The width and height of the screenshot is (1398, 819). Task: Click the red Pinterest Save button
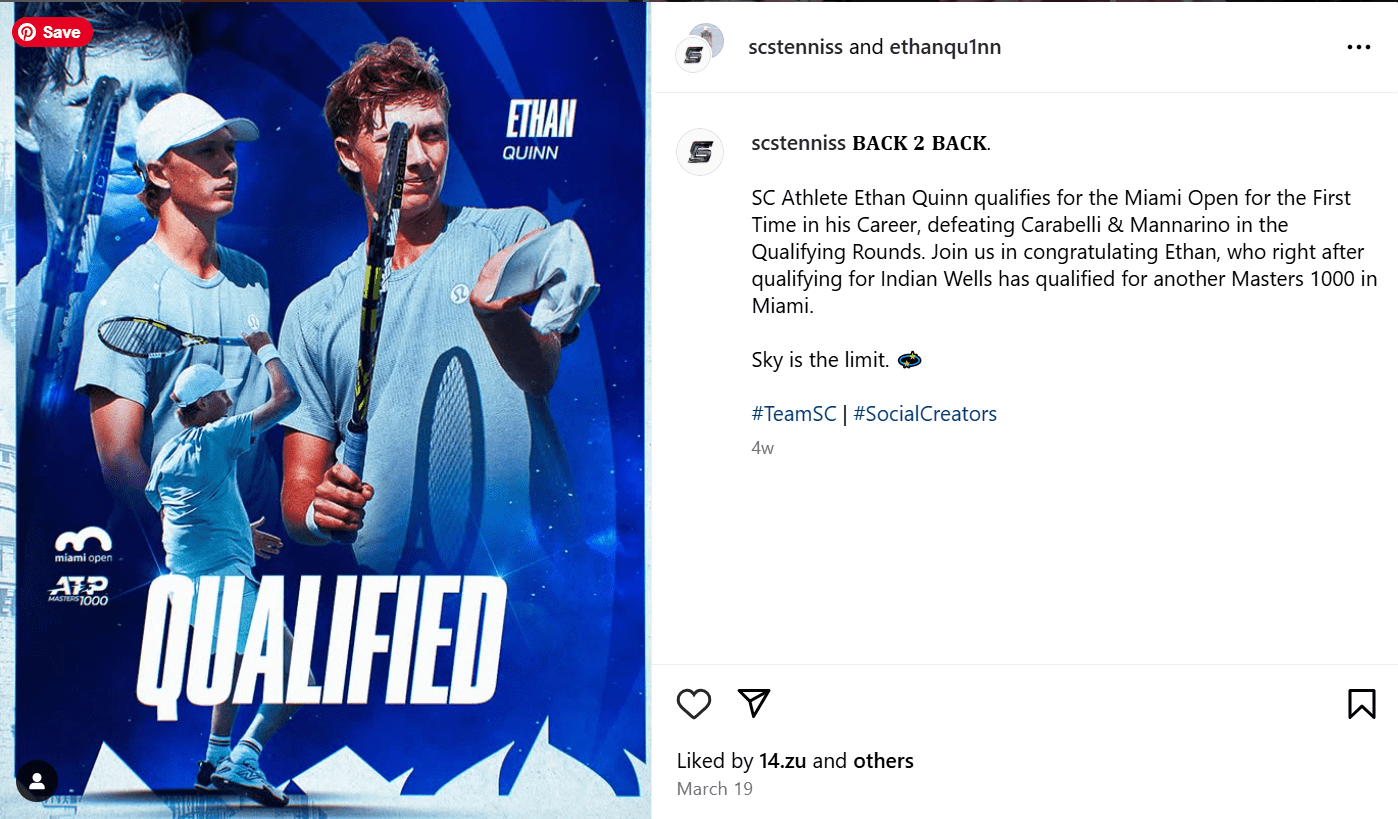(x=52, y=33)
